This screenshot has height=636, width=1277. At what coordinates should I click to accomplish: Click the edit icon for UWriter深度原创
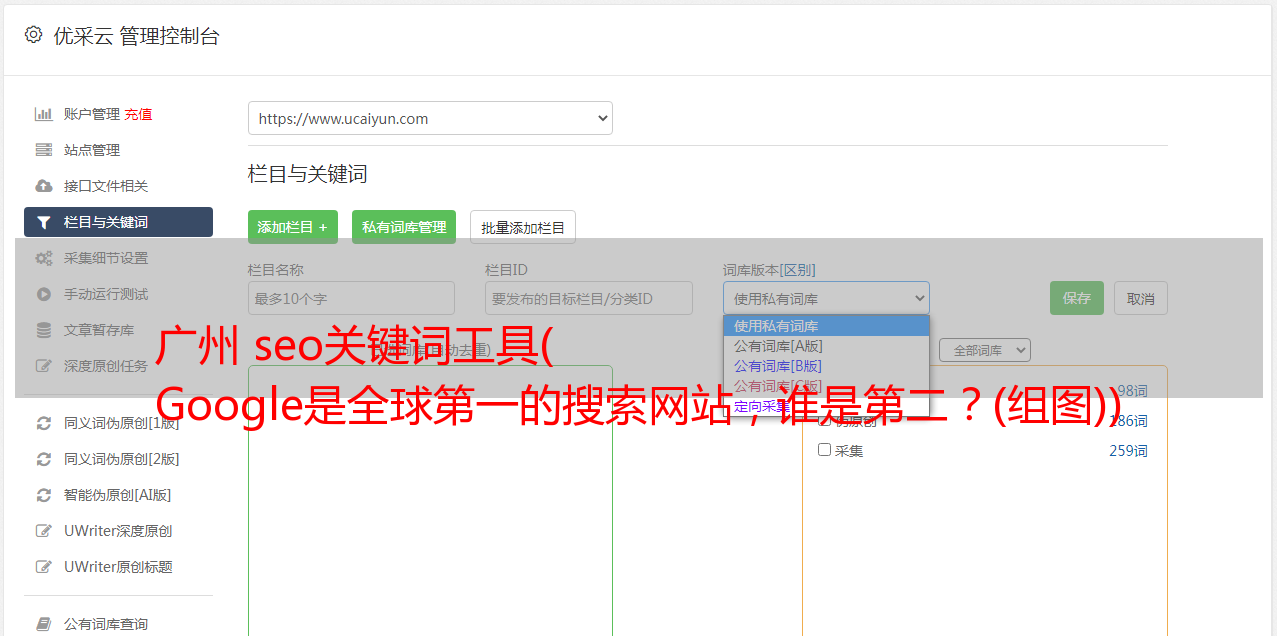44,531
